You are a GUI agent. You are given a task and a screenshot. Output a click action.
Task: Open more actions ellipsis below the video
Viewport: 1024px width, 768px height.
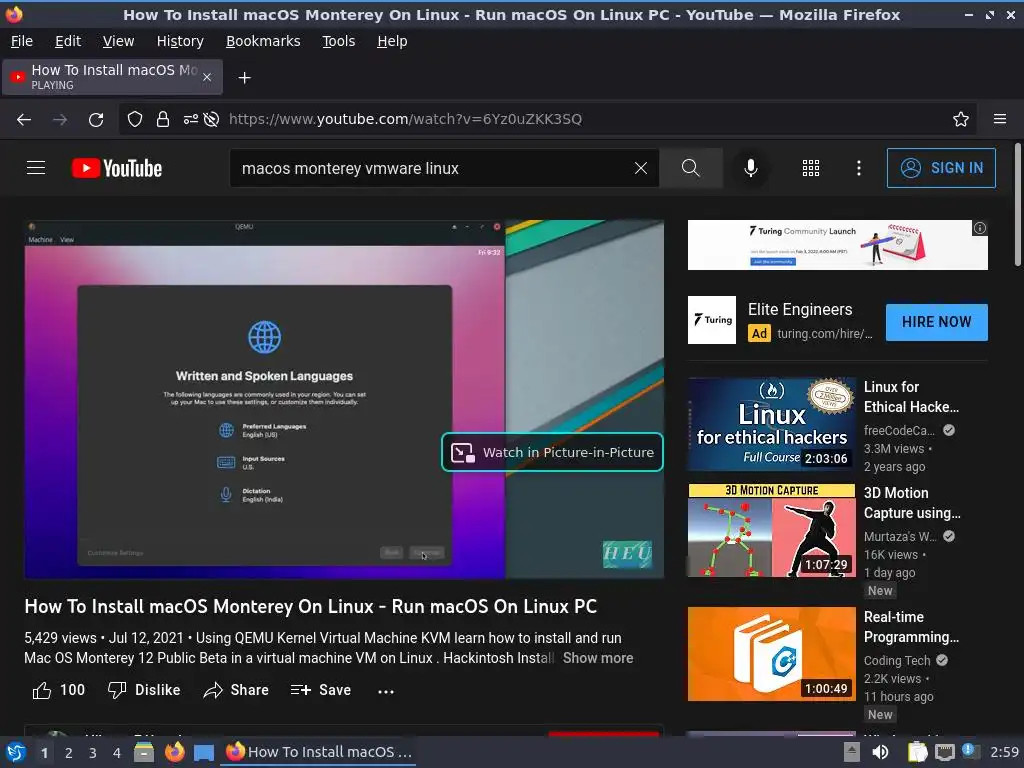coord(386,692)
